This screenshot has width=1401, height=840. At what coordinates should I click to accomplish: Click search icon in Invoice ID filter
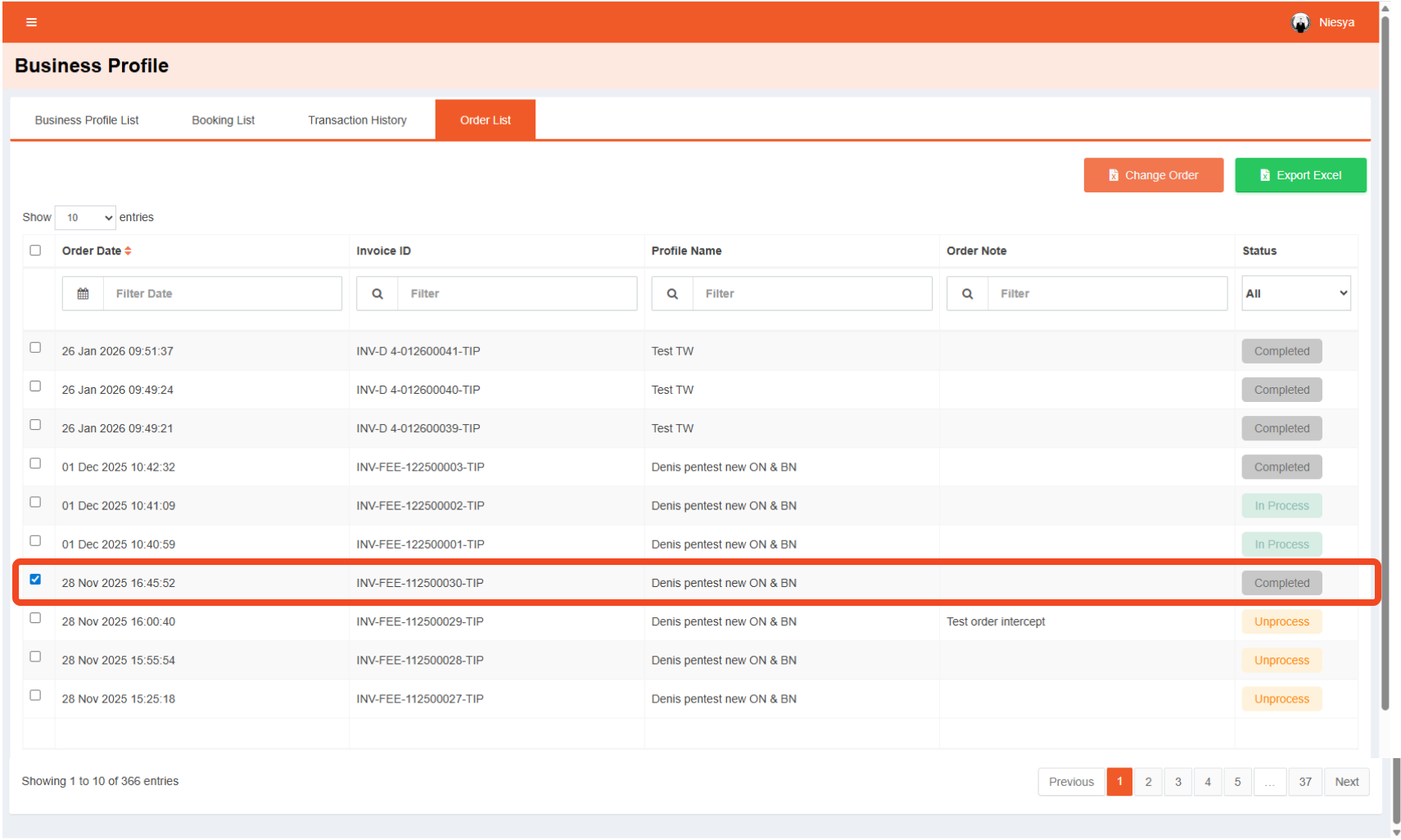377,294
